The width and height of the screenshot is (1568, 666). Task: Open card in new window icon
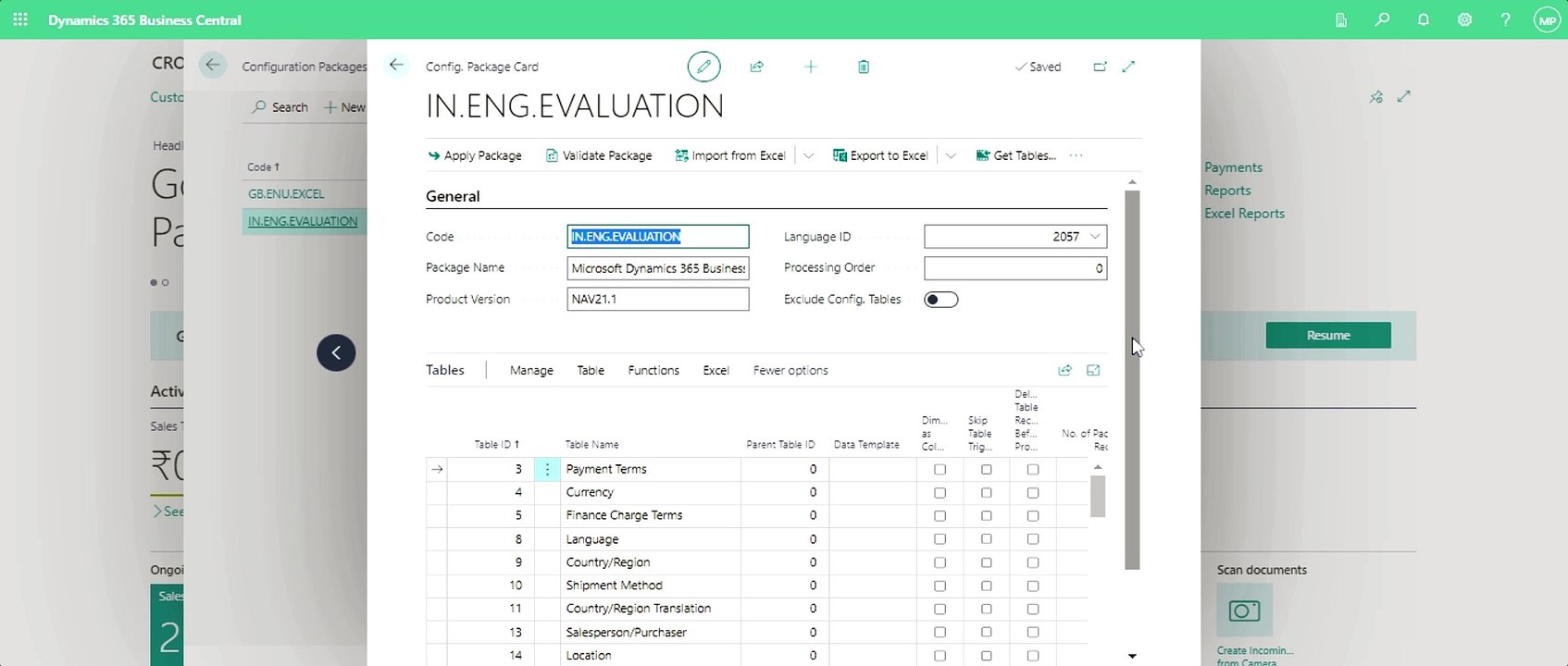1100,67
